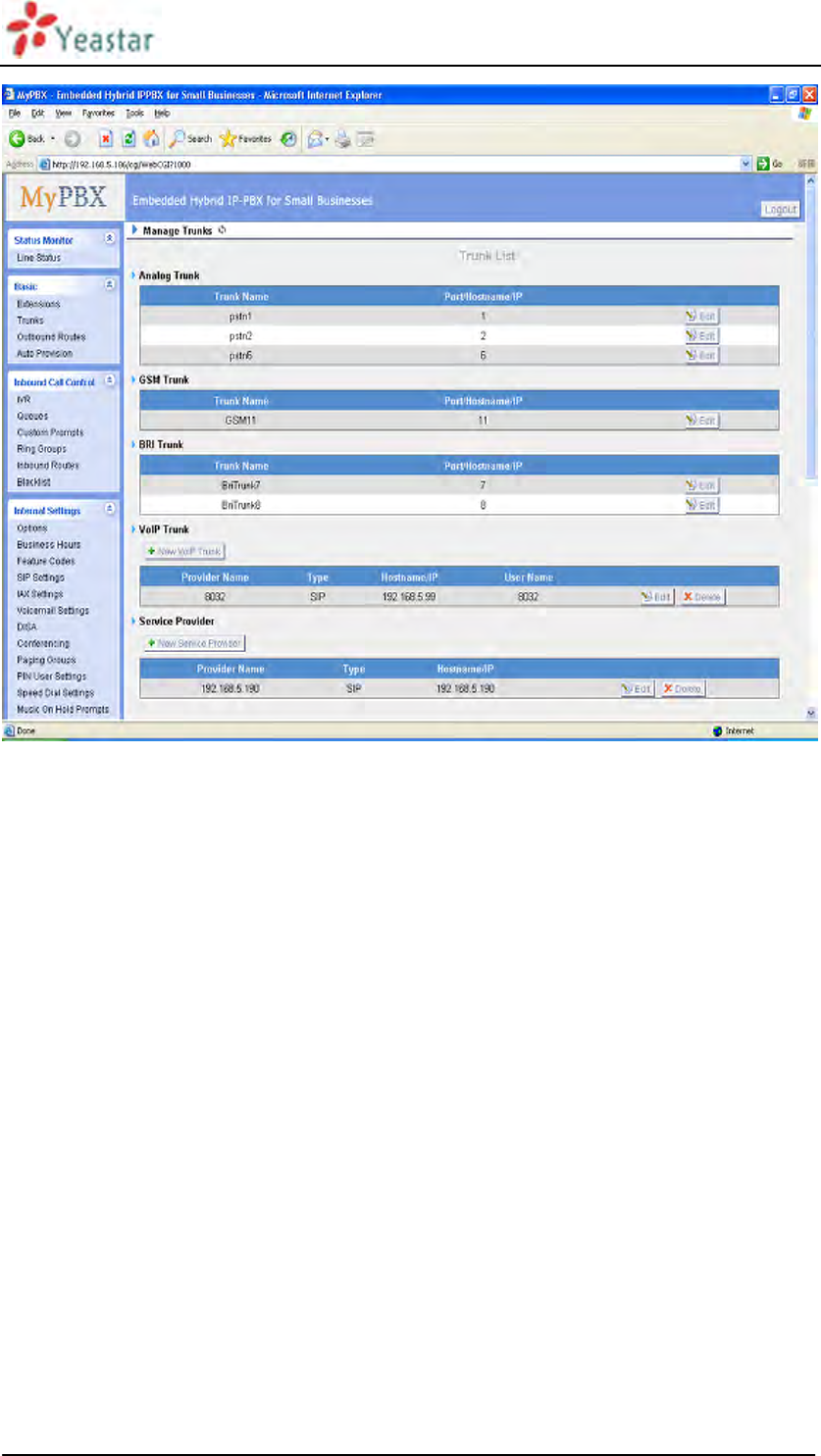
Task: Open the Search toolbar button
Action: (190, 138)
